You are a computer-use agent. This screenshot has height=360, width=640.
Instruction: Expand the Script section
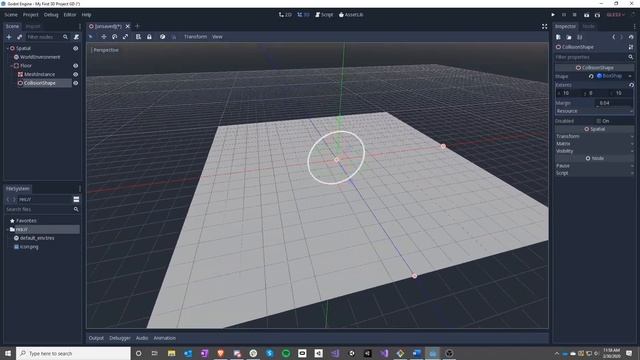click(594, 173)
